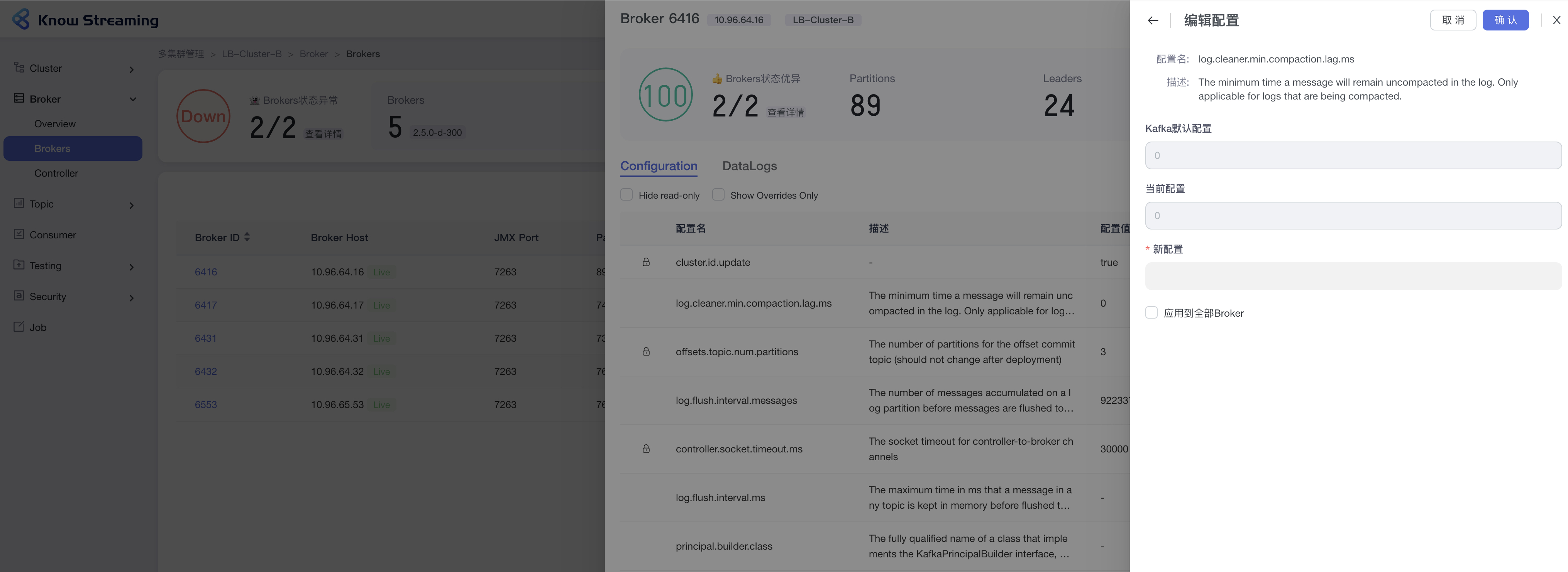Image resolution: width=1568 pixels, height=572 pixels.
Task: Click the 取消 cancel button
Action: point(1452,20)
